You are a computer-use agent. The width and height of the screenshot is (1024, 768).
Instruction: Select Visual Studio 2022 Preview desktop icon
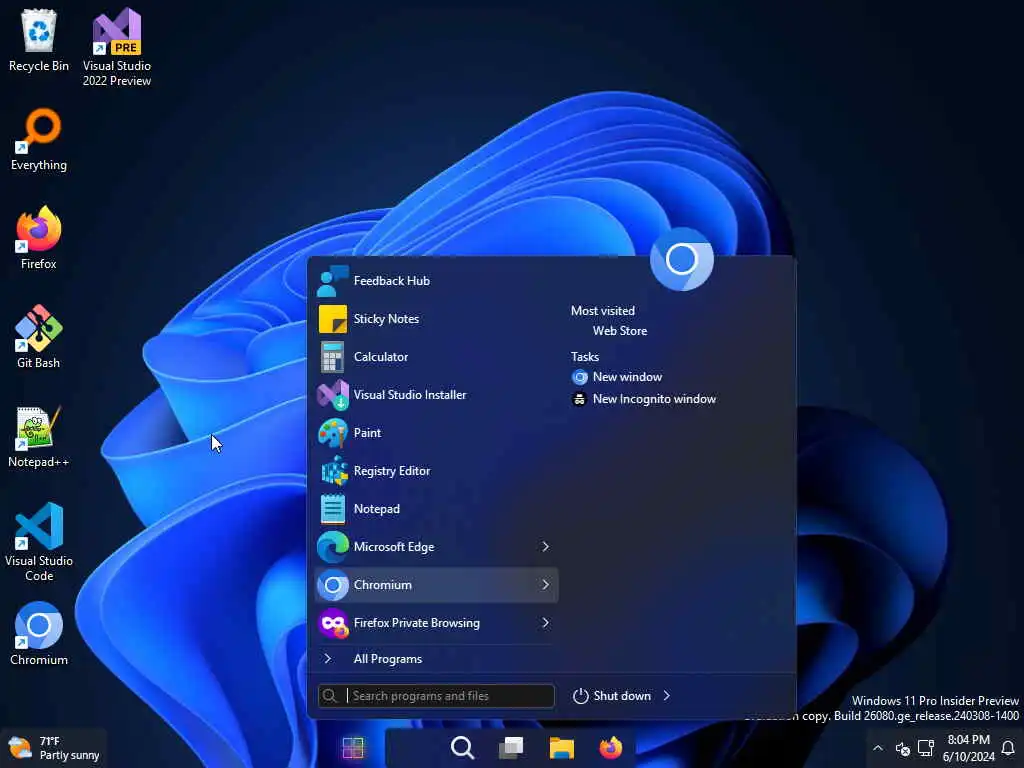pos(117,47)
